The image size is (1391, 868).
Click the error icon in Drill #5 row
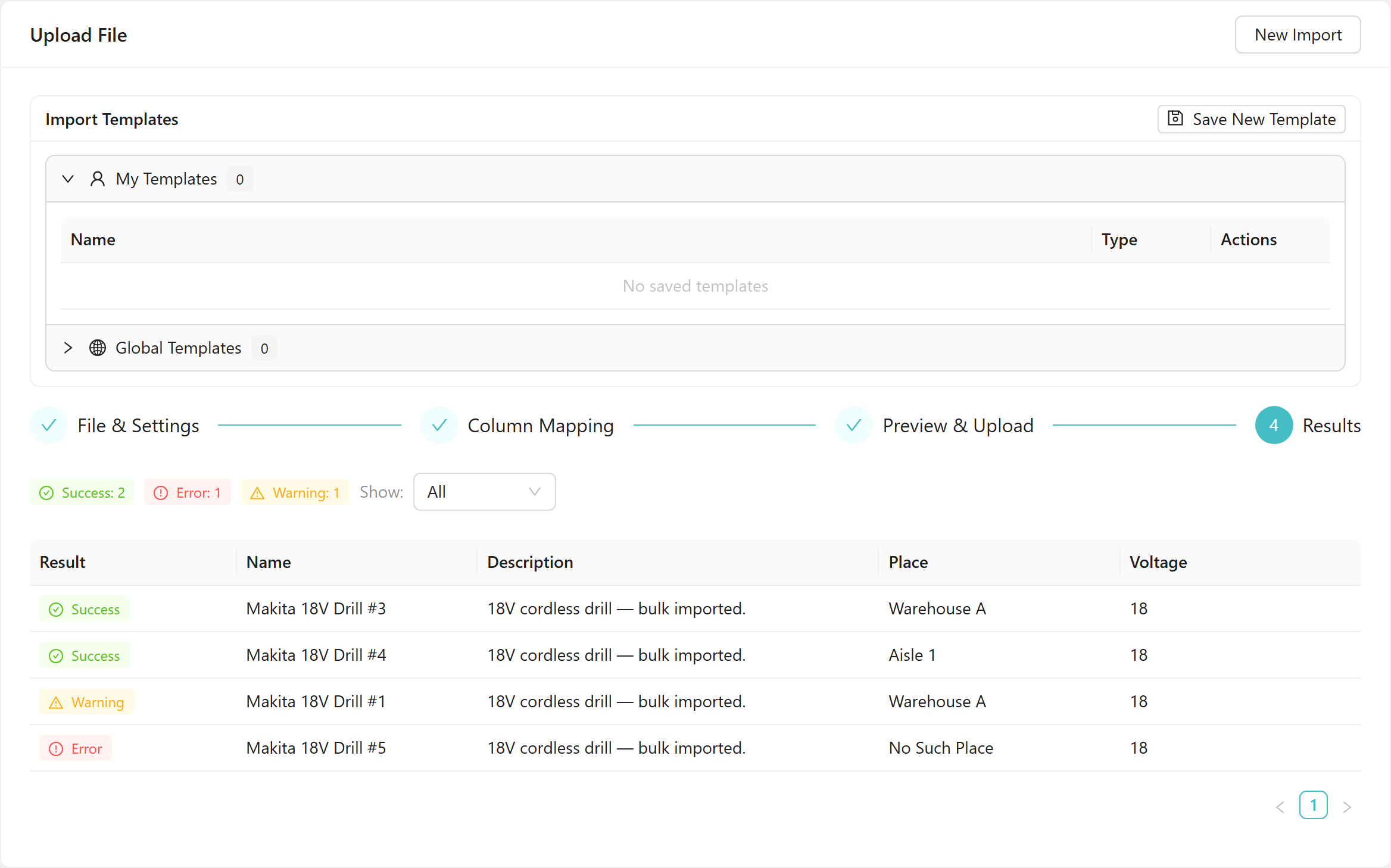click(56, 749)
